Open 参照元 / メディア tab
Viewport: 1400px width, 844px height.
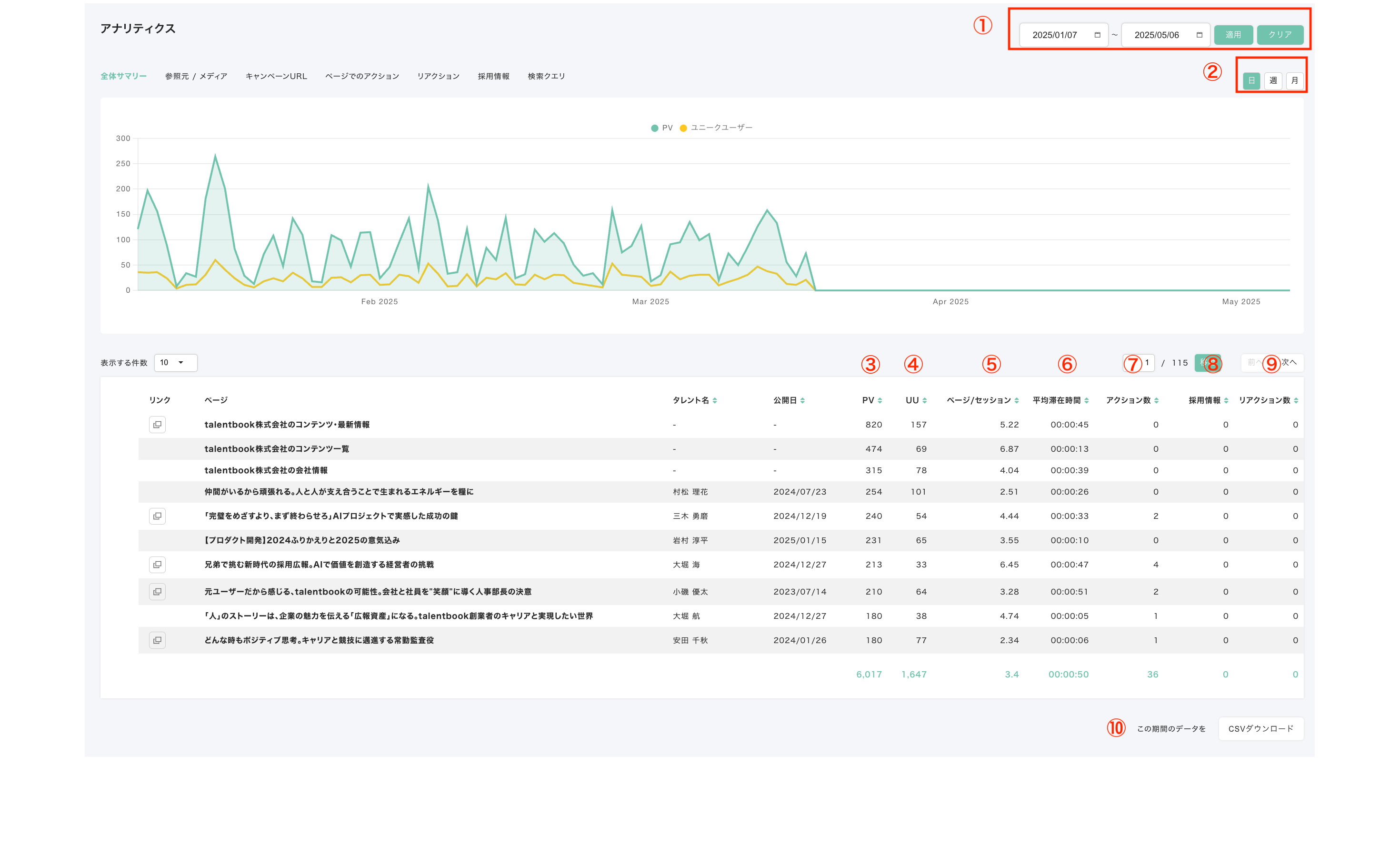[196, 76]
